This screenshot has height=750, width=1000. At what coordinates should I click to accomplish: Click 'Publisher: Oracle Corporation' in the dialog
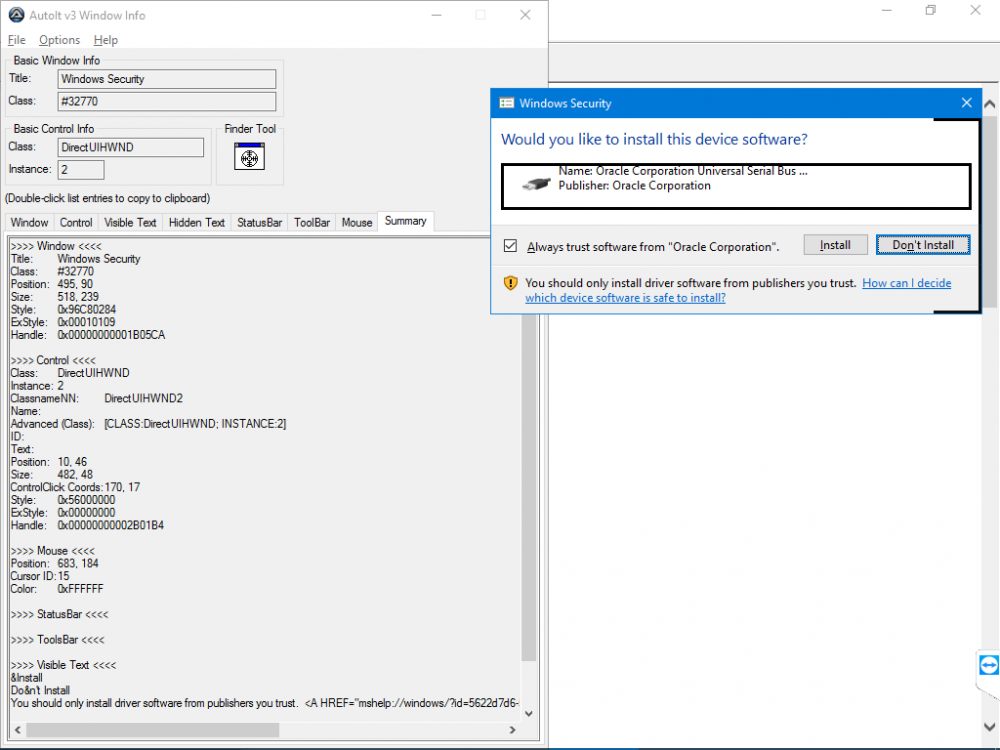pyautogui.click(x=635, y=186)
